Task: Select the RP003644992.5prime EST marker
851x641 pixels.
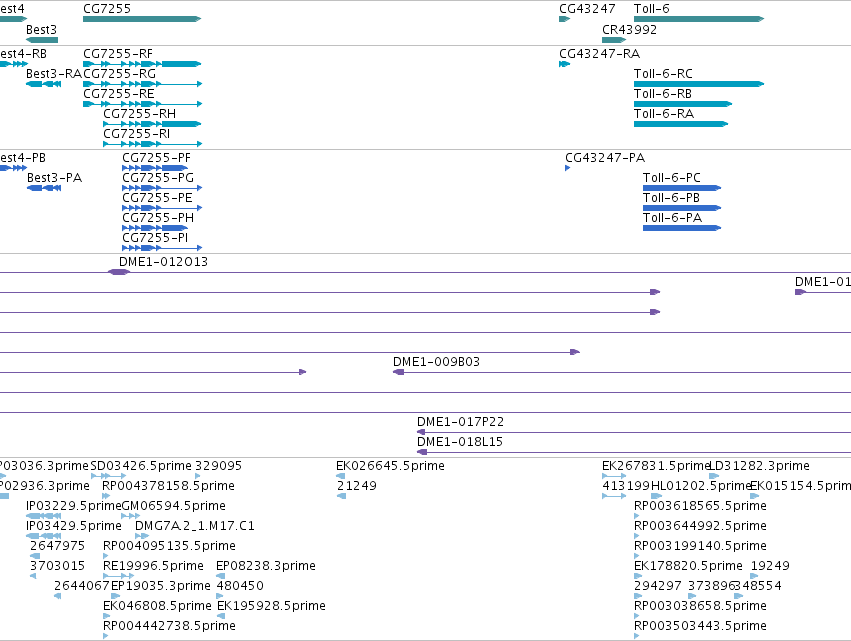Action: pos(637,536)
